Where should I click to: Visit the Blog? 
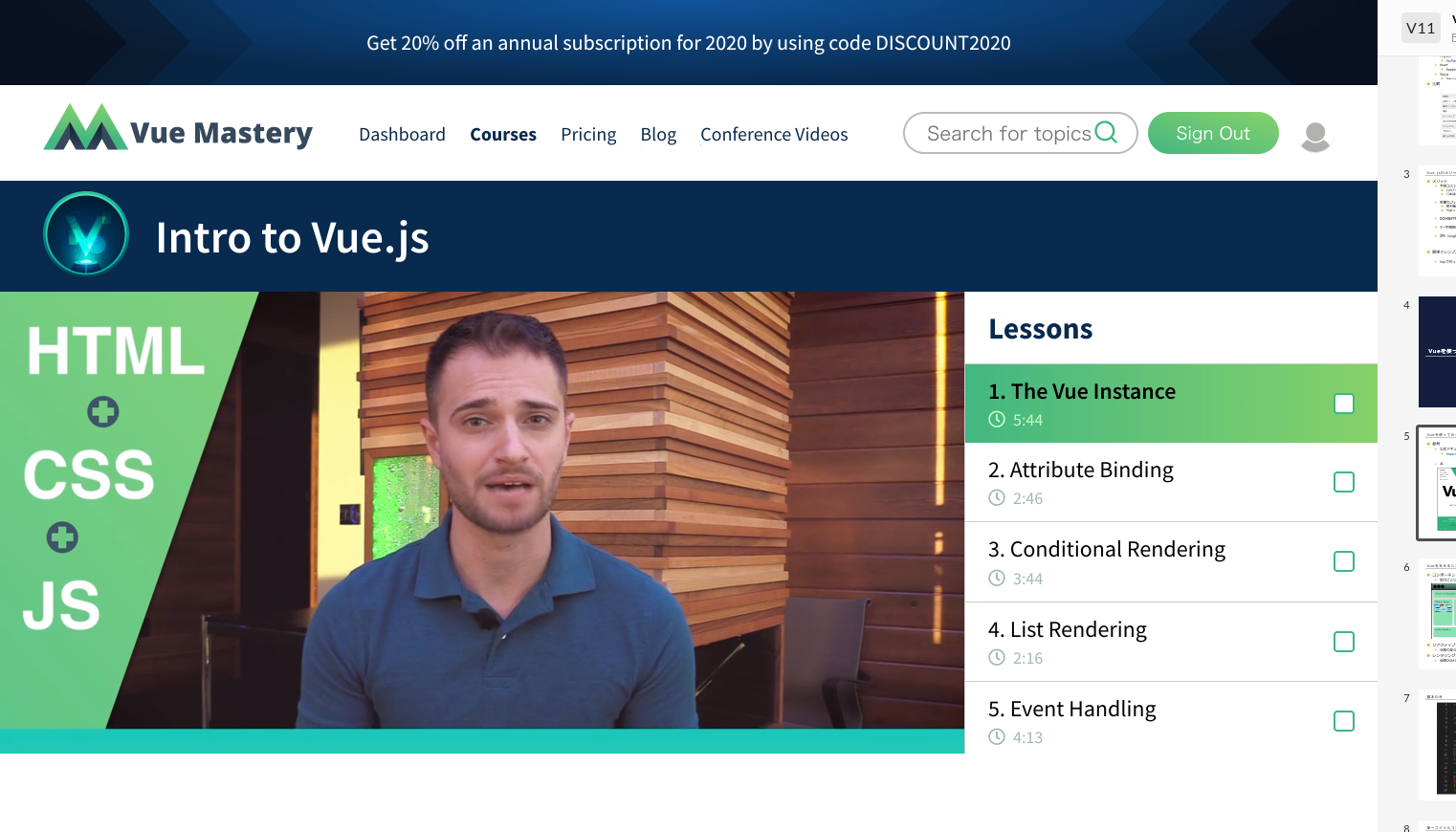[x=658, y=135]
